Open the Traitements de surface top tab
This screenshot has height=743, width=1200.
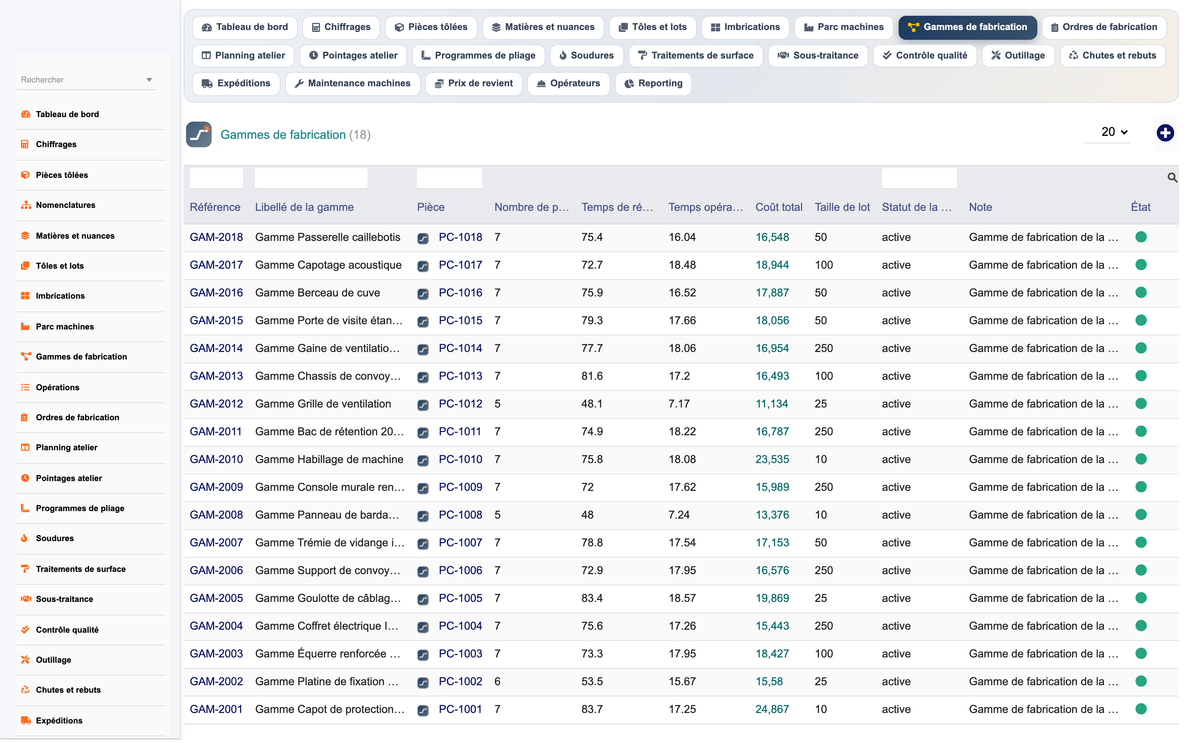[x=696, y=55]
